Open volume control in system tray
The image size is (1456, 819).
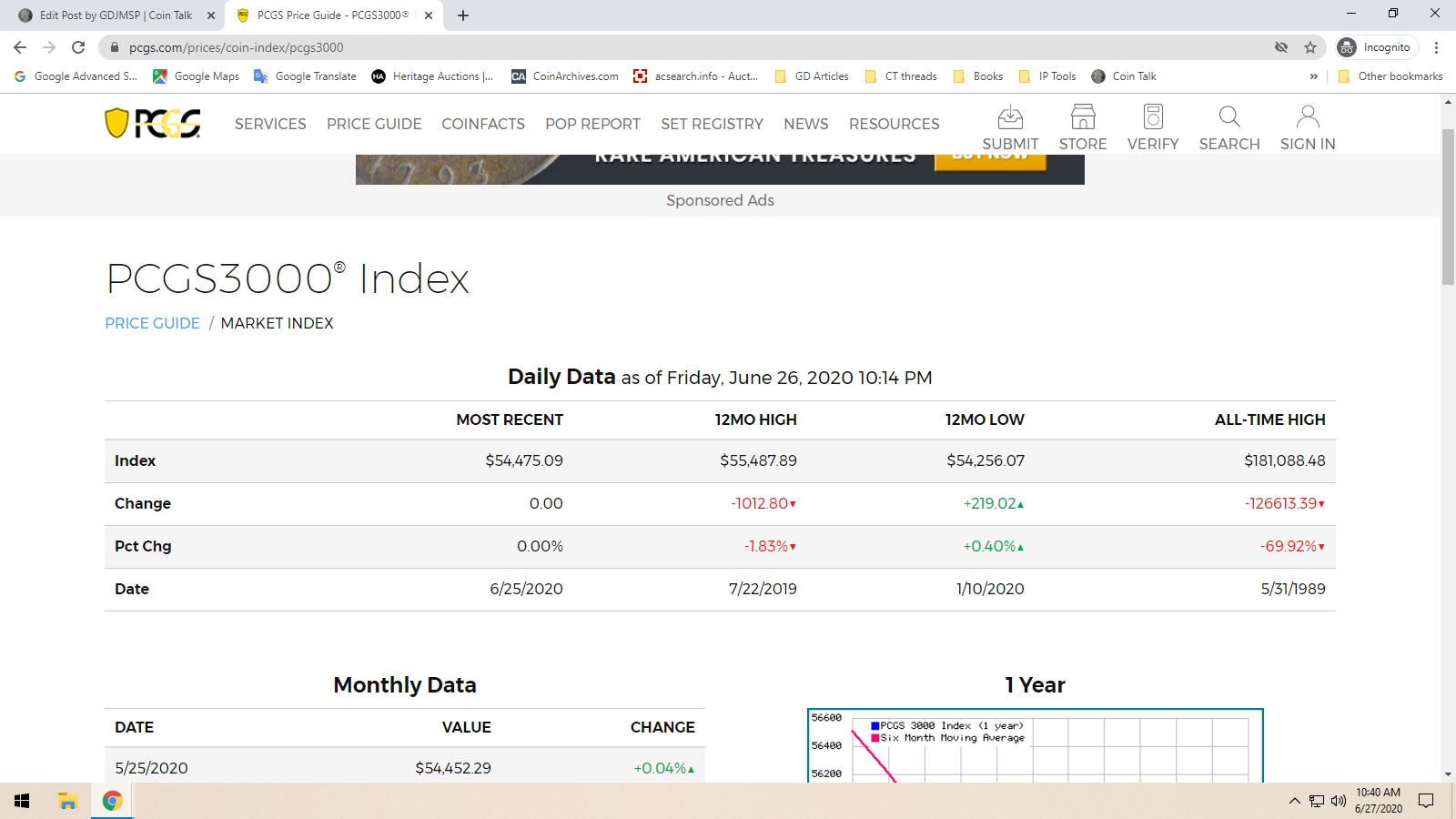[x=1338, y=801]
